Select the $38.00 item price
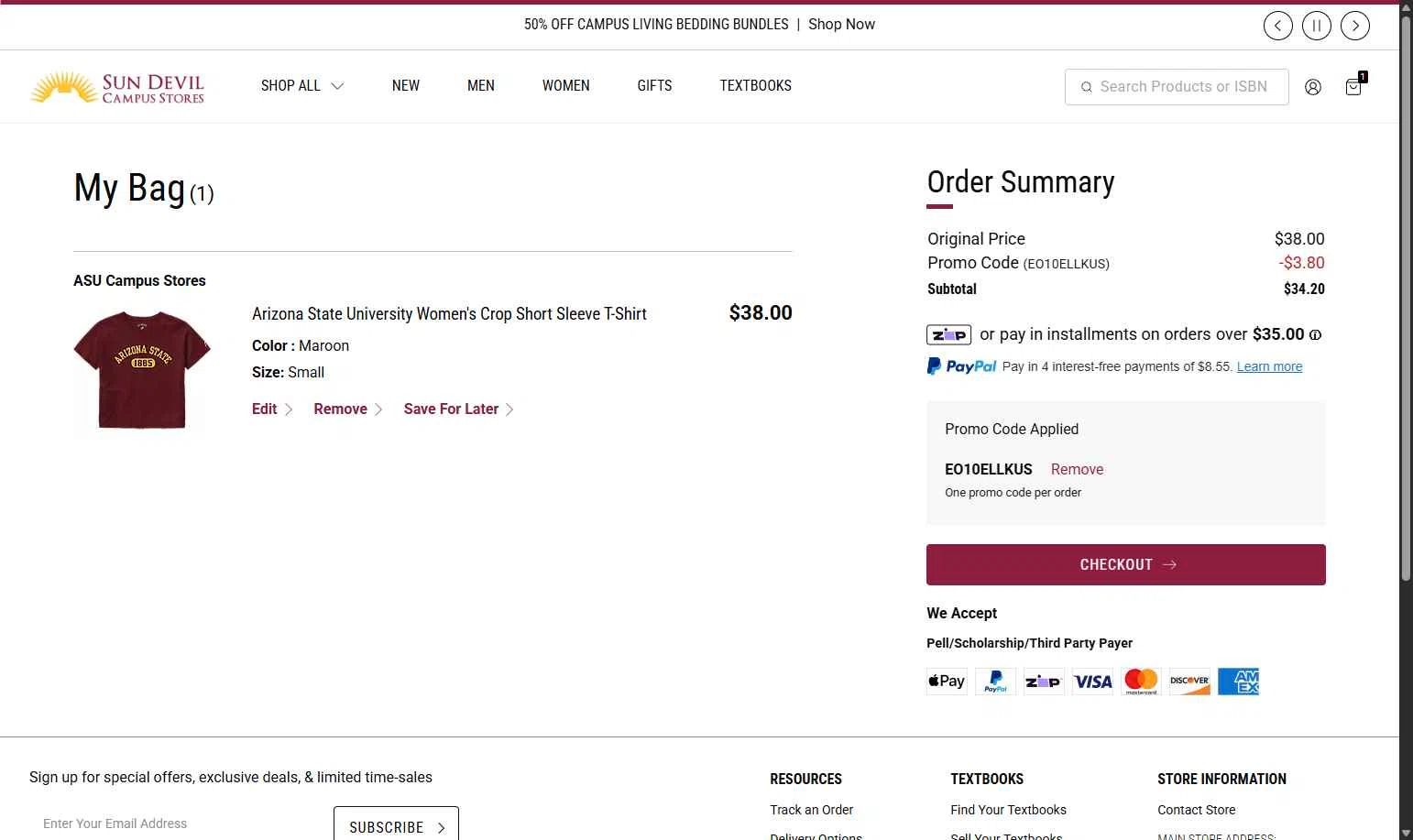This screenshot has width=1413, height=840. 761,313
